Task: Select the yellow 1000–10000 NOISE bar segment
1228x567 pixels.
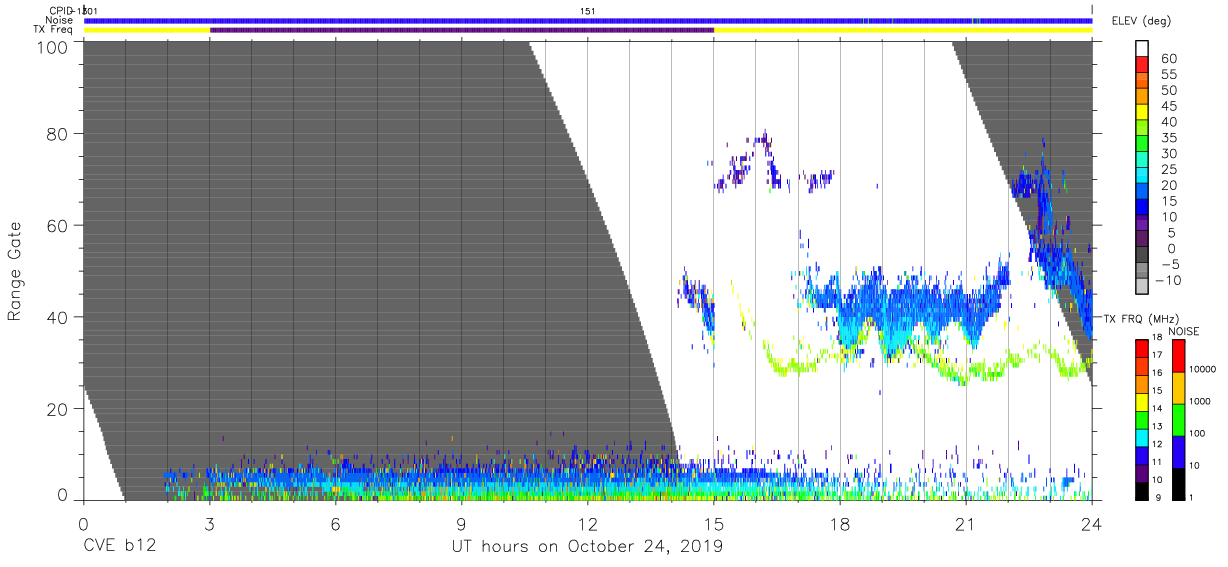Action: 1178,387
